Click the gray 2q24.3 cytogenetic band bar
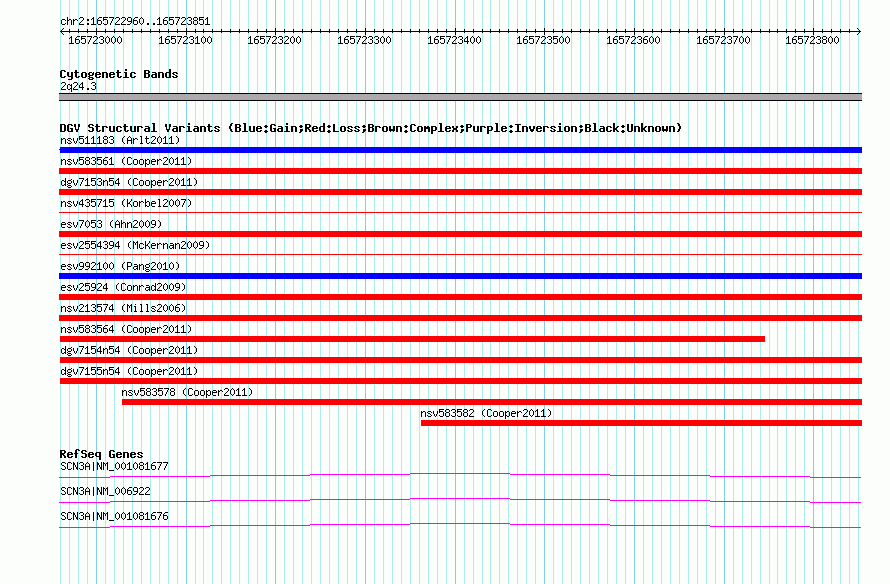 coord(460,97)
